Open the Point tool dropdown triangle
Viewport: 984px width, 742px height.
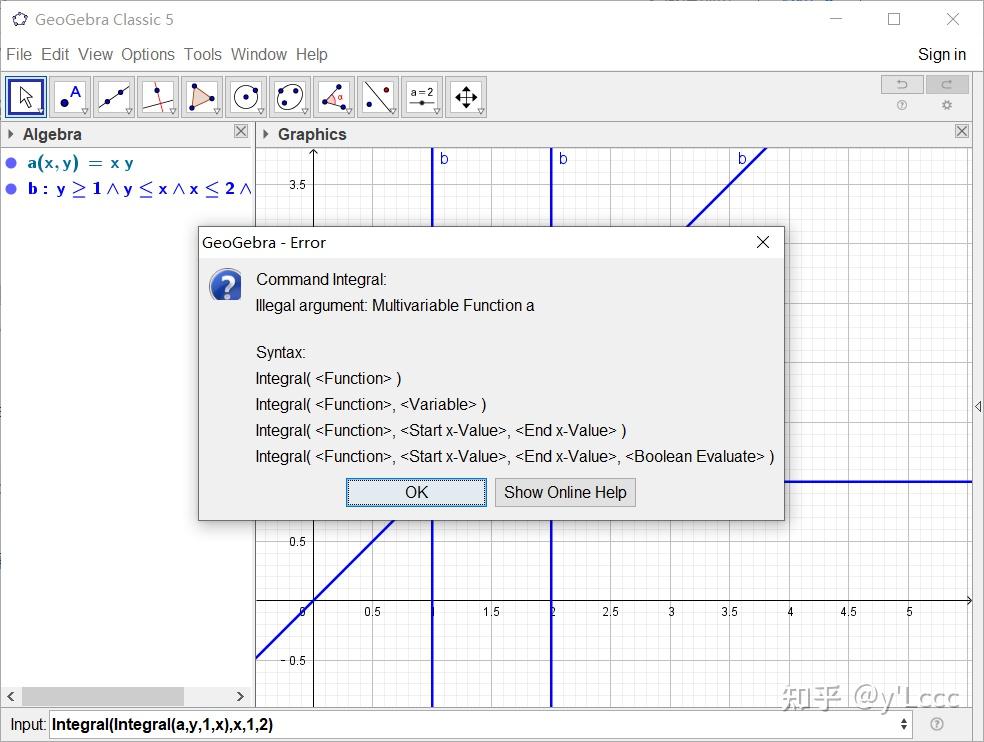point(85,111)
